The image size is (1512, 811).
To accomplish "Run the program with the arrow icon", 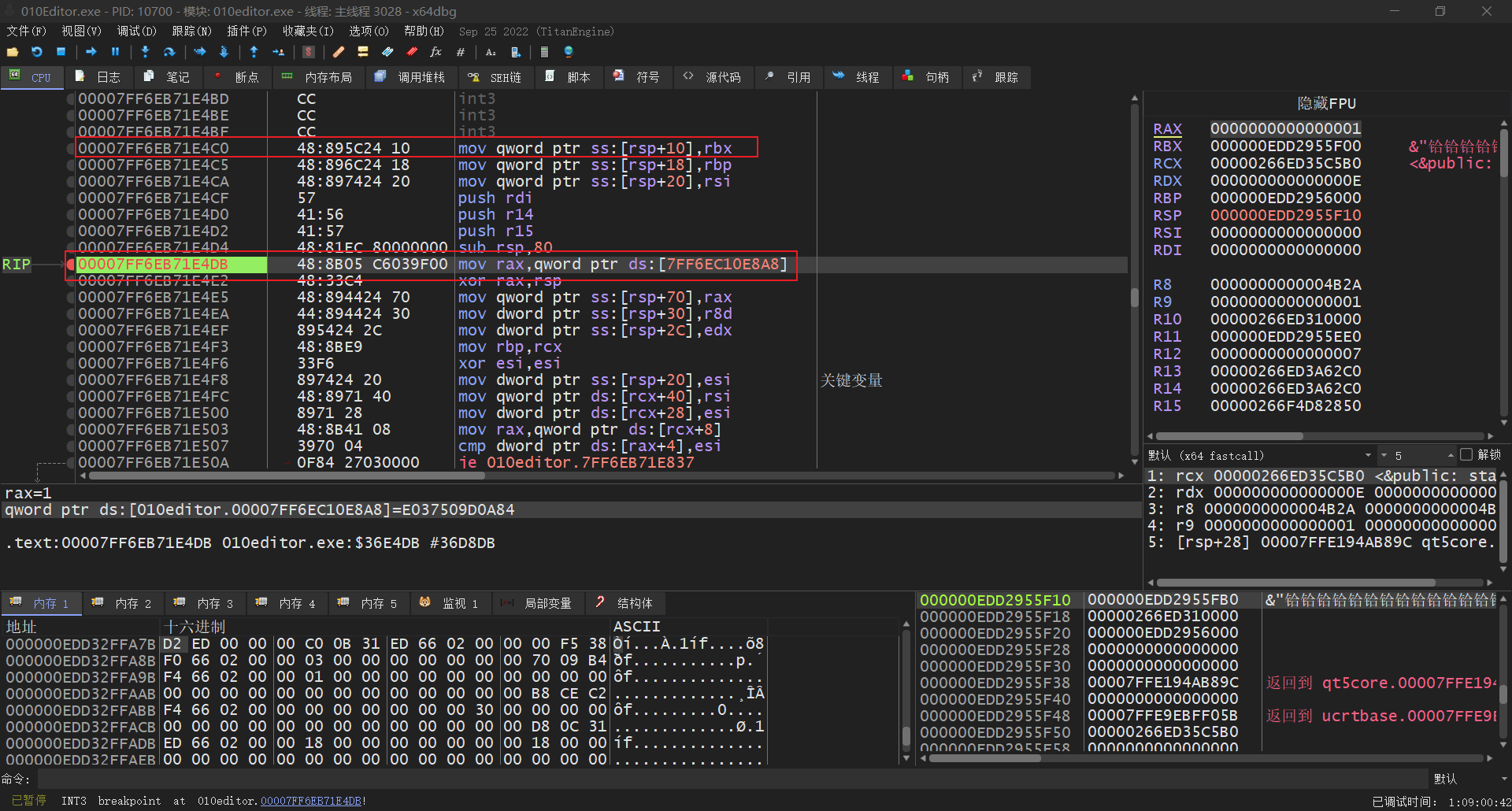I will point(91,52).
